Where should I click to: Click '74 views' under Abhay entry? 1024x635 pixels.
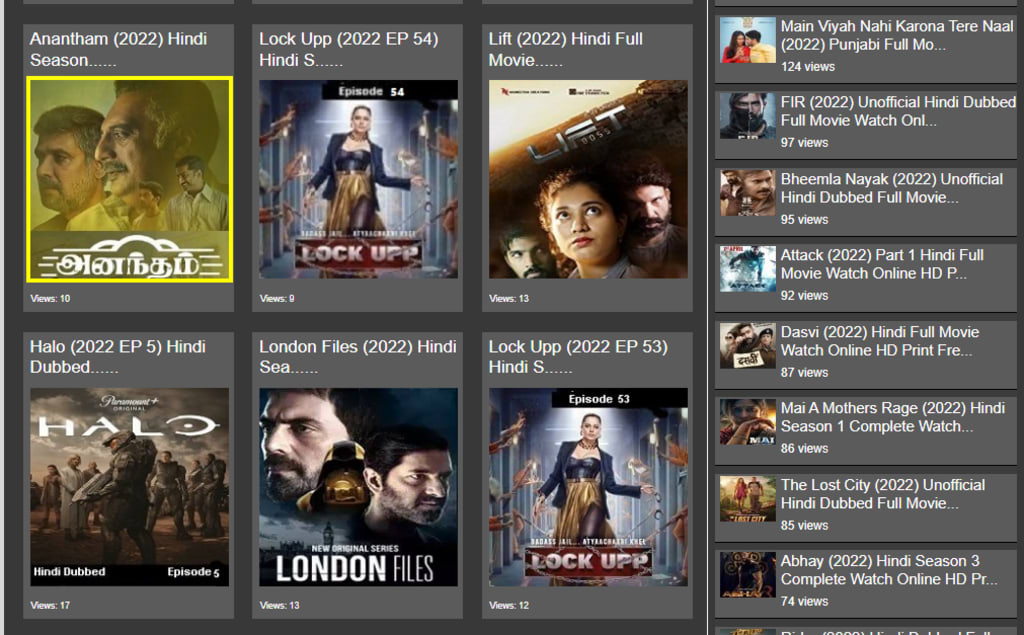pos(805,601)
